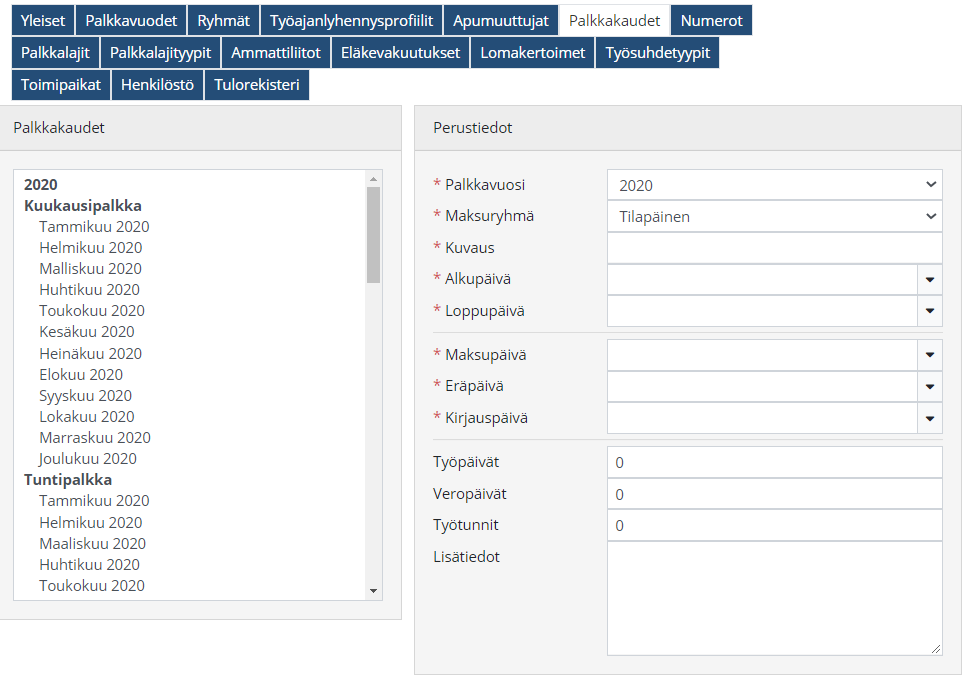Open the Eräpäivä date picker arrow
Viewport: 964px width, 677px height.
pyautogui.click(x=929, y=386)
